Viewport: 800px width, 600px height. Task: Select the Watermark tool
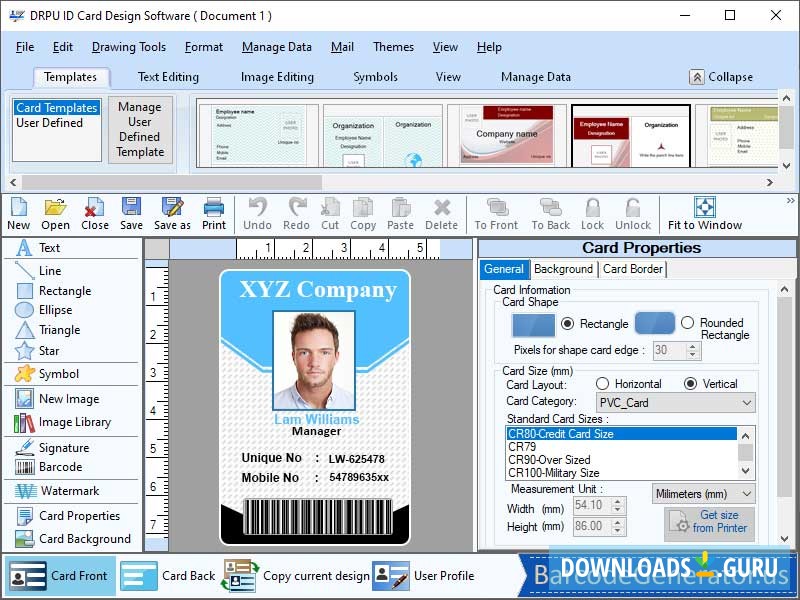70,491
